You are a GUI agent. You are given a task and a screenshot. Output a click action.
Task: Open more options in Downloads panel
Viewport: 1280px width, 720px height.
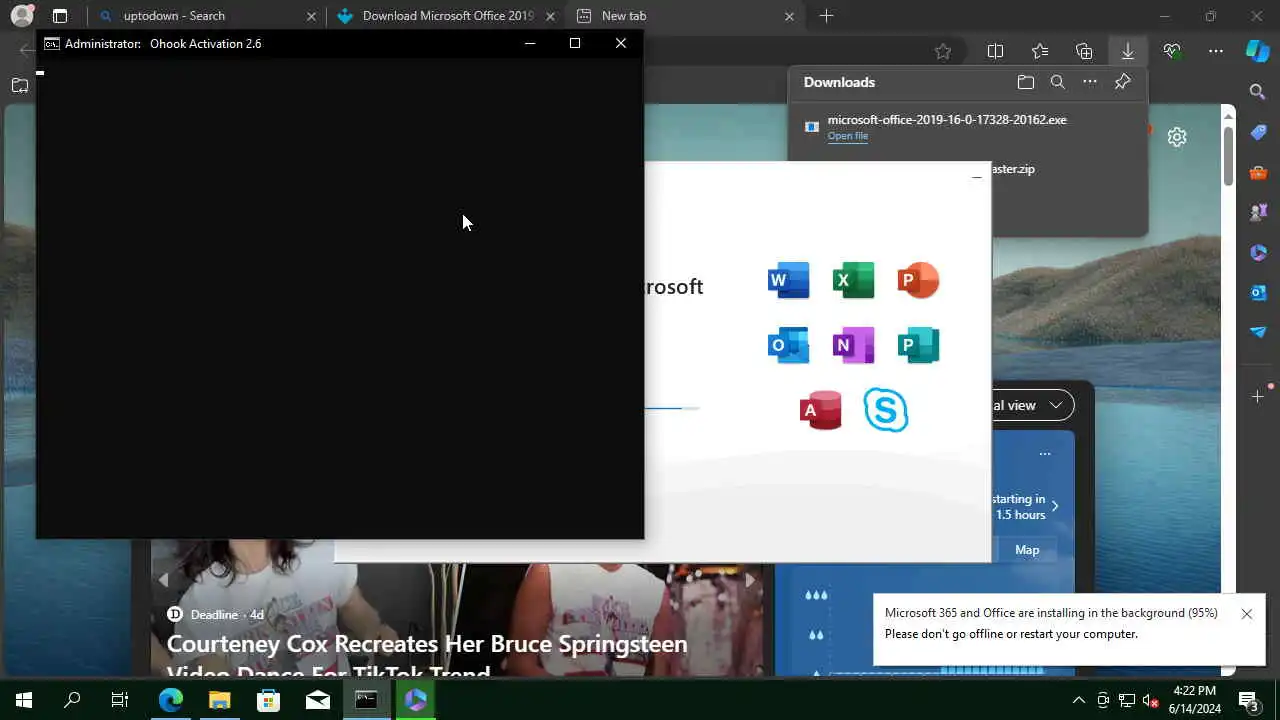point(1090,82)
